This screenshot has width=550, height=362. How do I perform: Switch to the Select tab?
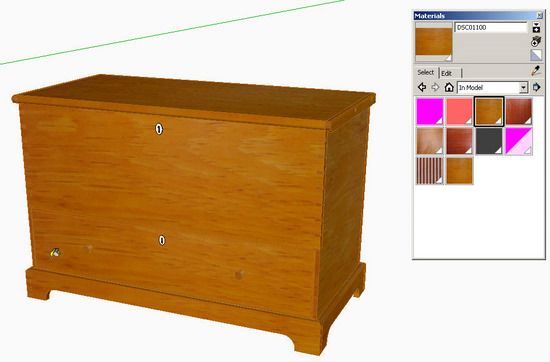(425, 72)
